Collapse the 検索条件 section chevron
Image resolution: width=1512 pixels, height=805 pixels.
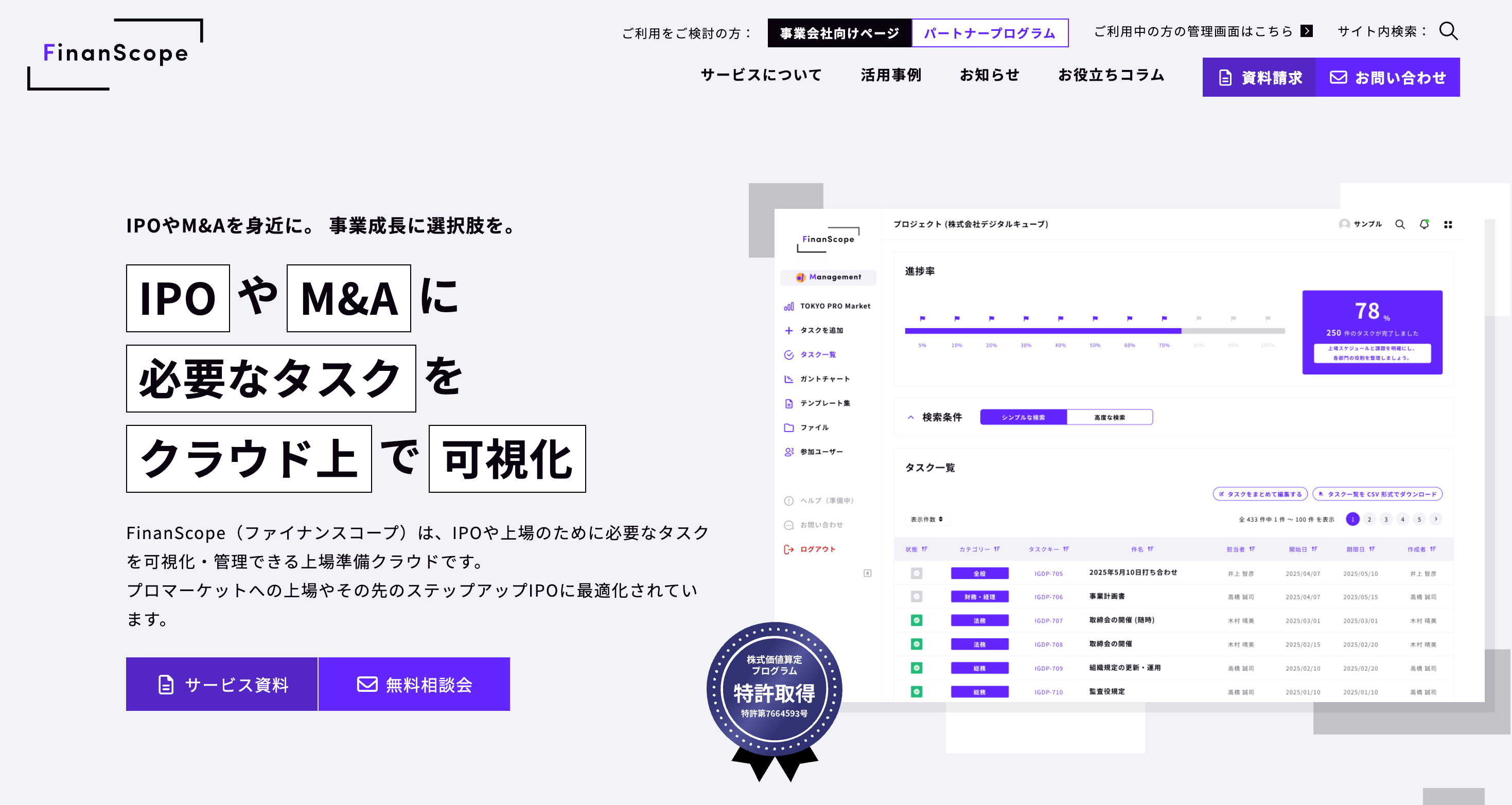click(911, 417)
